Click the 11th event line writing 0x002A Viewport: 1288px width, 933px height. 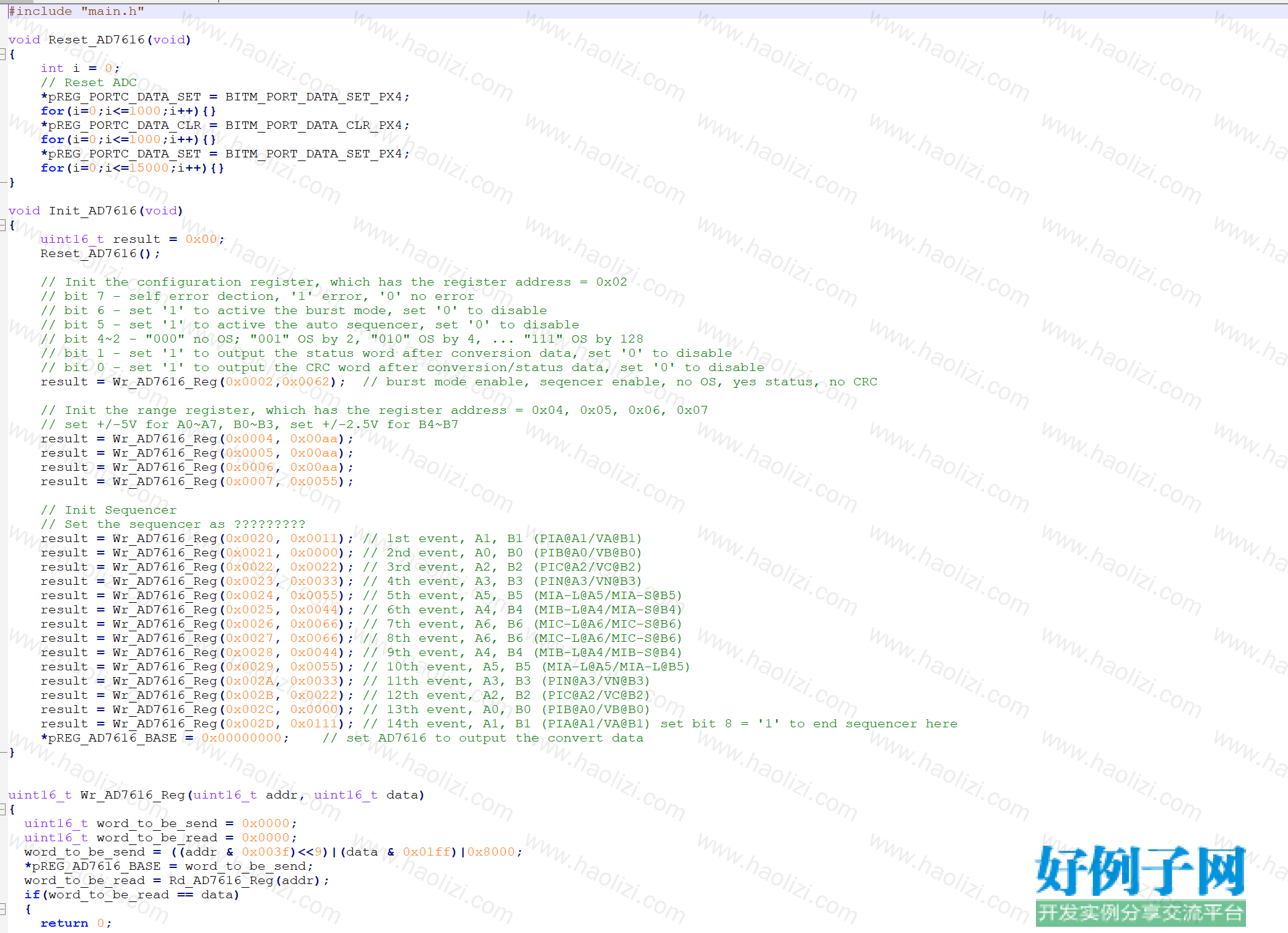pos(346,681)
